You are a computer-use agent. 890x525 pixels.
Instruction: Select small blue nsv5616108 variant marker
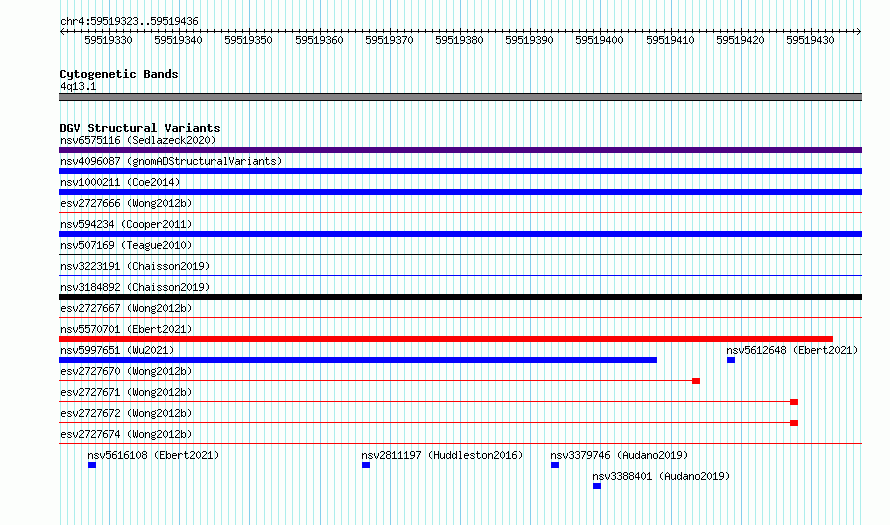point(92,465)
